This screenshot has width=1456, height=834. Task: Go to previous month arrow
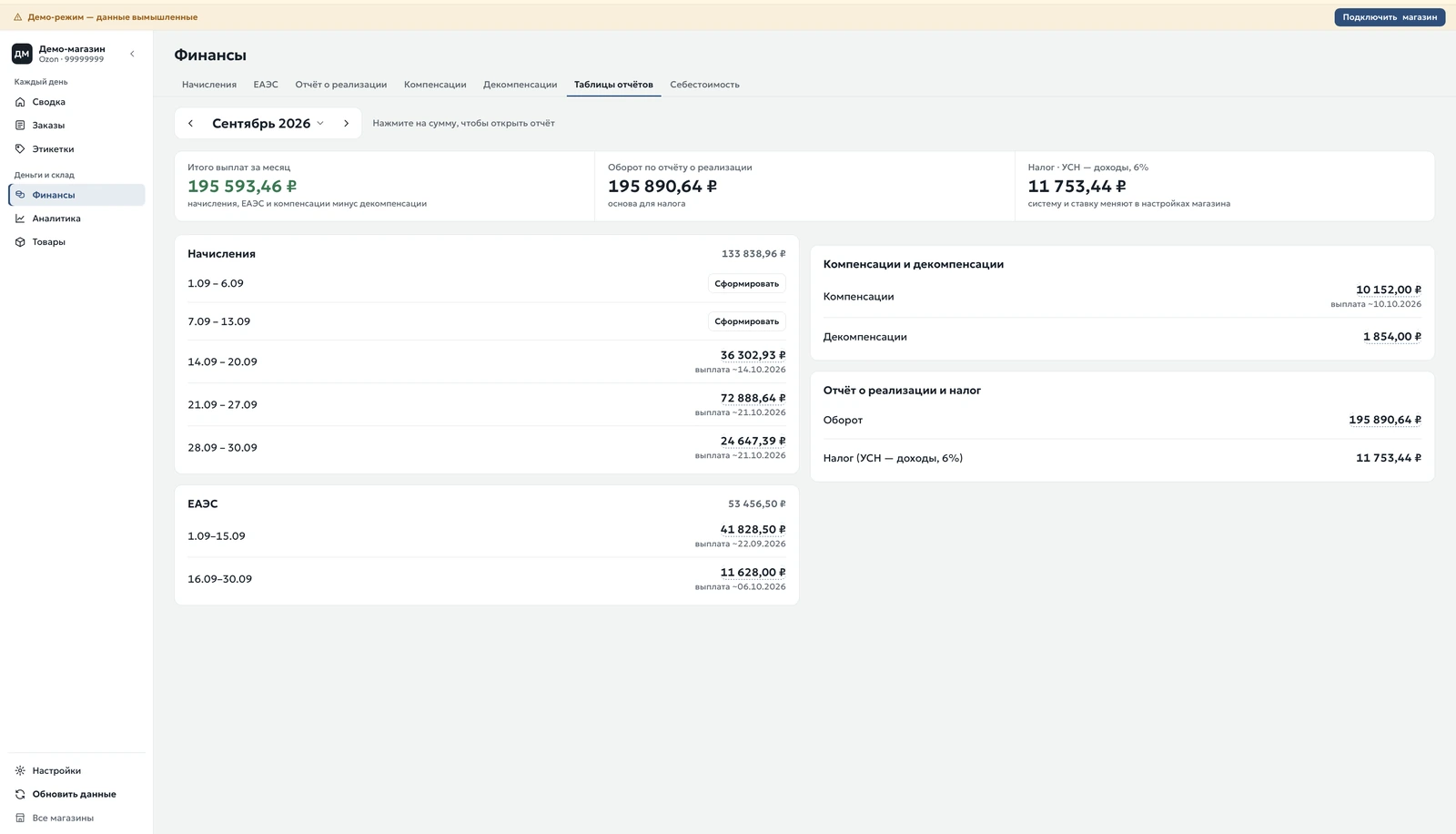190,124
